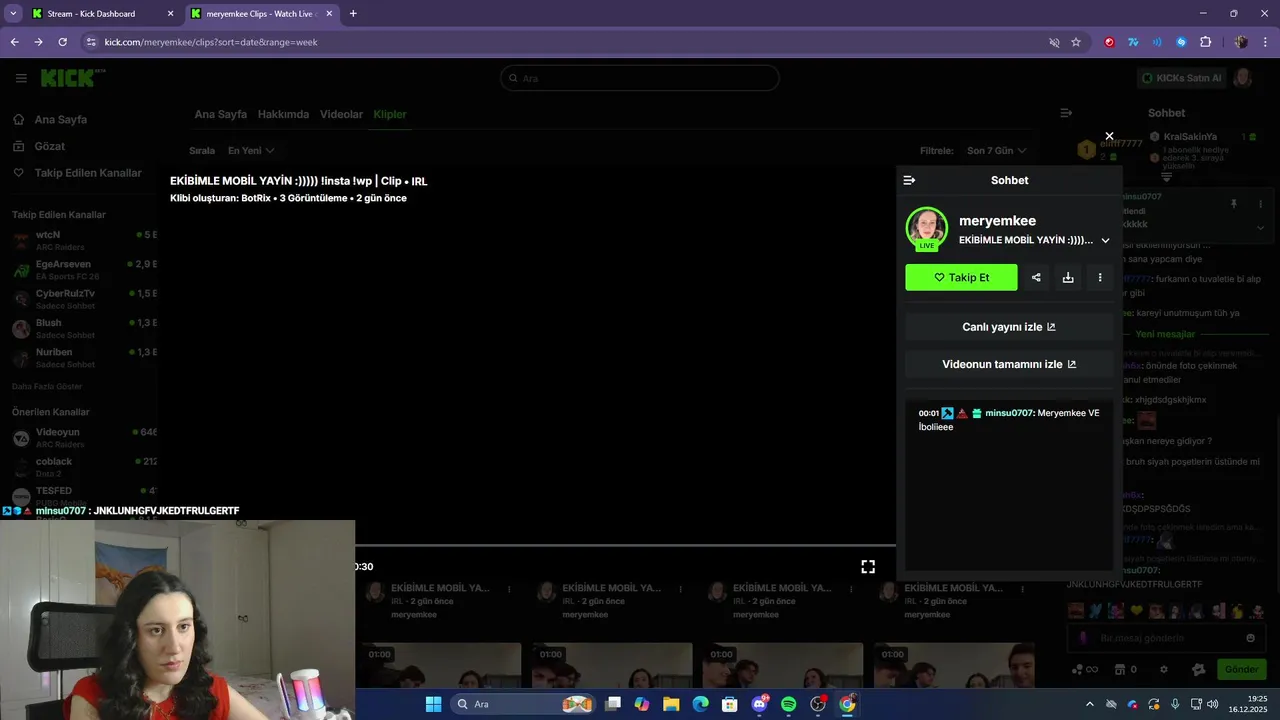Share the clip using the share icon
The image size is (1280, 720).
pyautogui.click(x=1036, y=278)
